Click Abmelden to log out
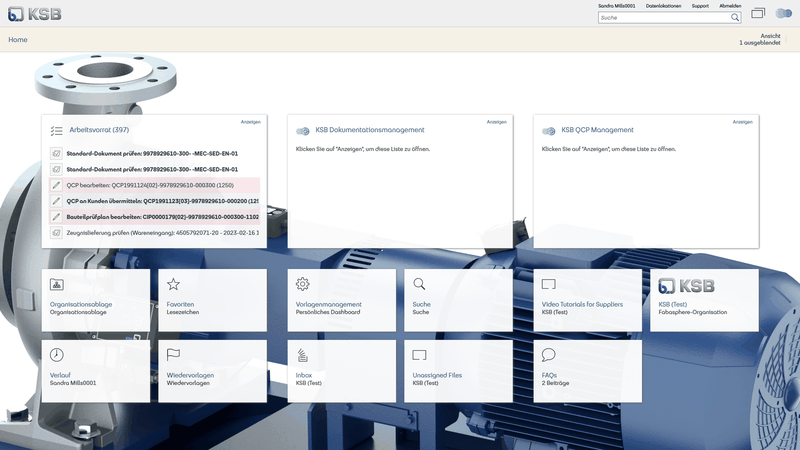Viewport: 800px width, 450px height. pyautogui.click(x=730, y=6)
